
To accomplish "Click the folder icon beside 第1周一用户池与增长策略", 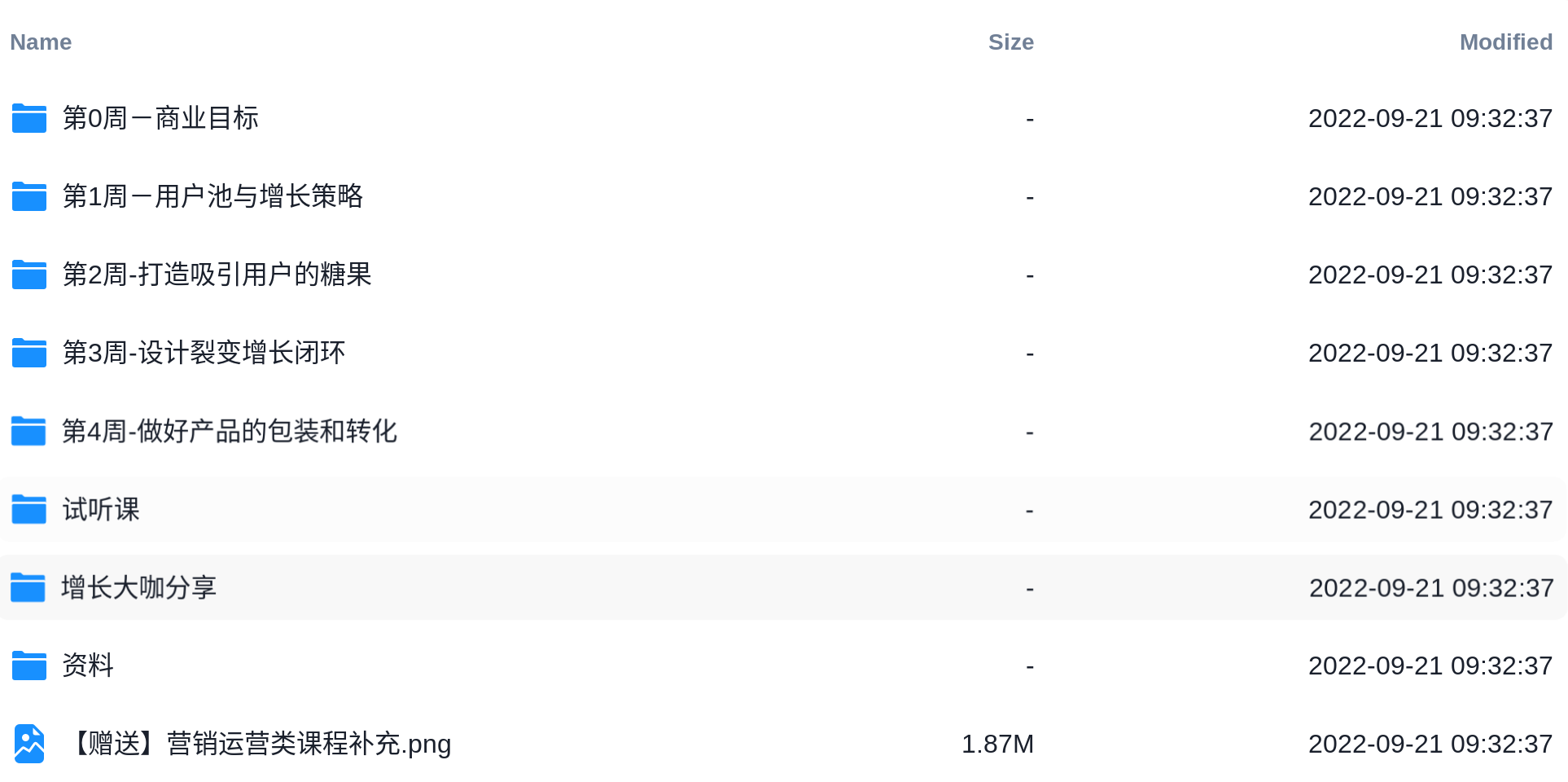I will coord(29,196).
